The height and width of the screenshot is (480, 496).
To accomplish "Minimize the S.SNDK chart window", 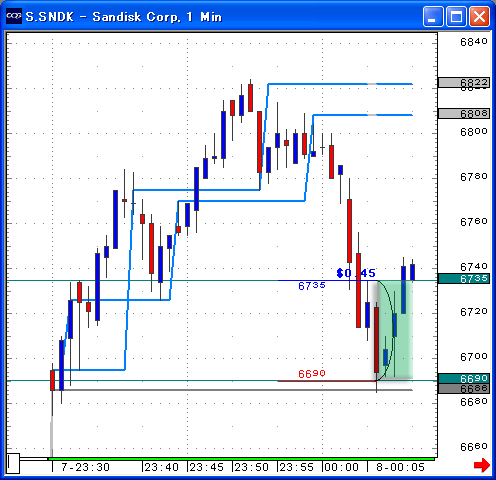I will point(433,16).
